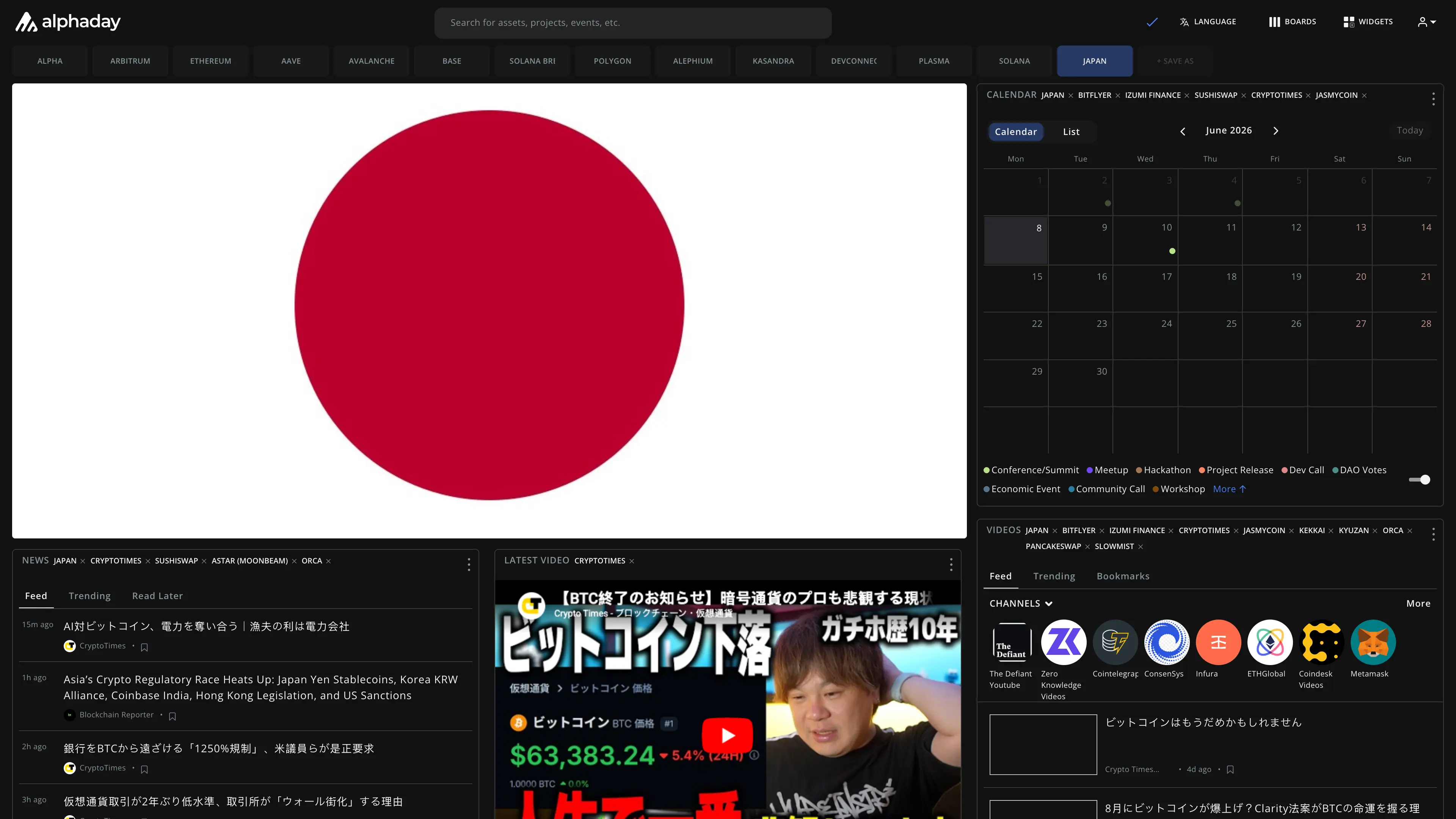Go to previous month in calendar
The image size is (1456, 819).
[1183, 131]
